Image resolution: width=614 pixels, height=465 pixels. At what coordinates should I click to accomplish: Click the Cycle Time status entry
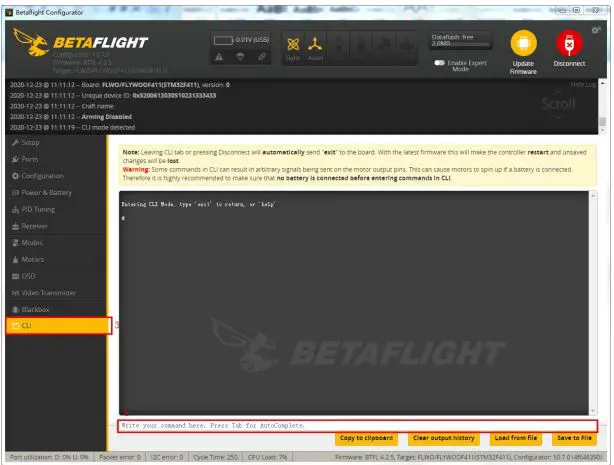click(x=215, y=457)
